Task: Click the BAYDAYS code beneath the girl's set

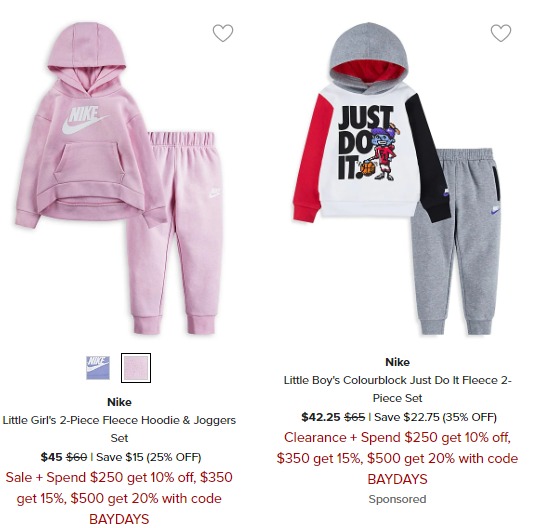Action: pyautogui.click(x=119, y=519)
